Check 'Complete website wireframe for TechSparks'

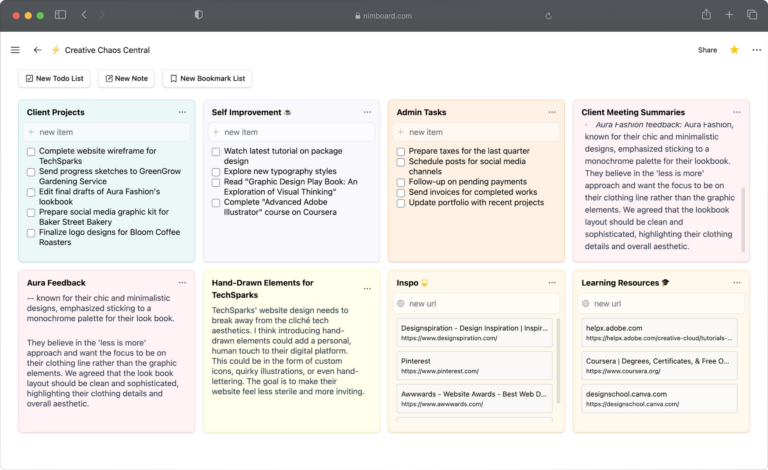[x=31, y=151]
